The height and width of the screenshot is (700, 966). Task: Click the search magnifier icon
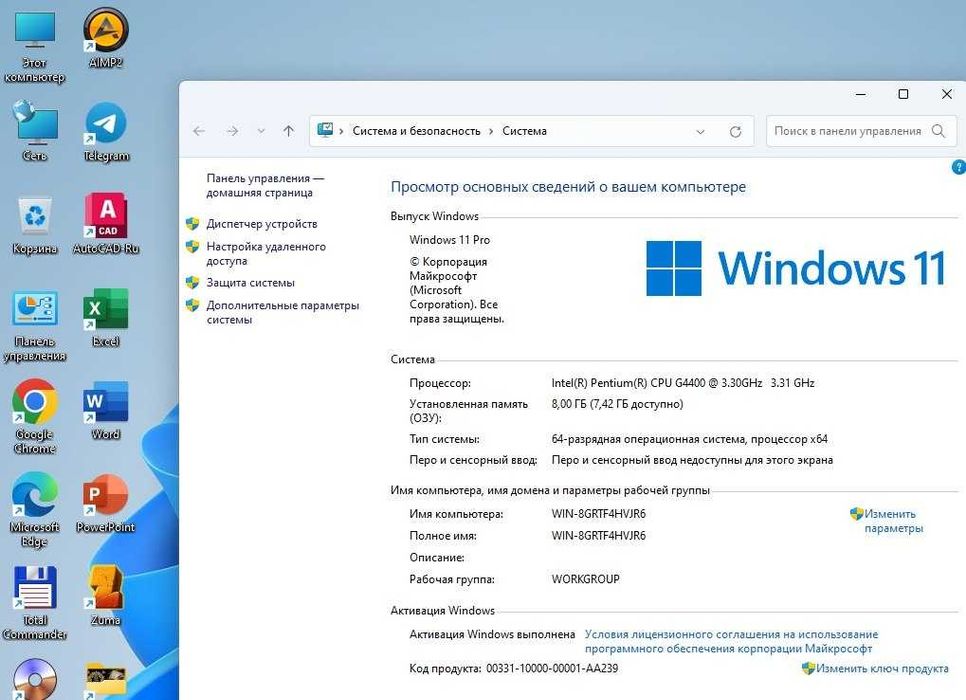coord(938,131)
